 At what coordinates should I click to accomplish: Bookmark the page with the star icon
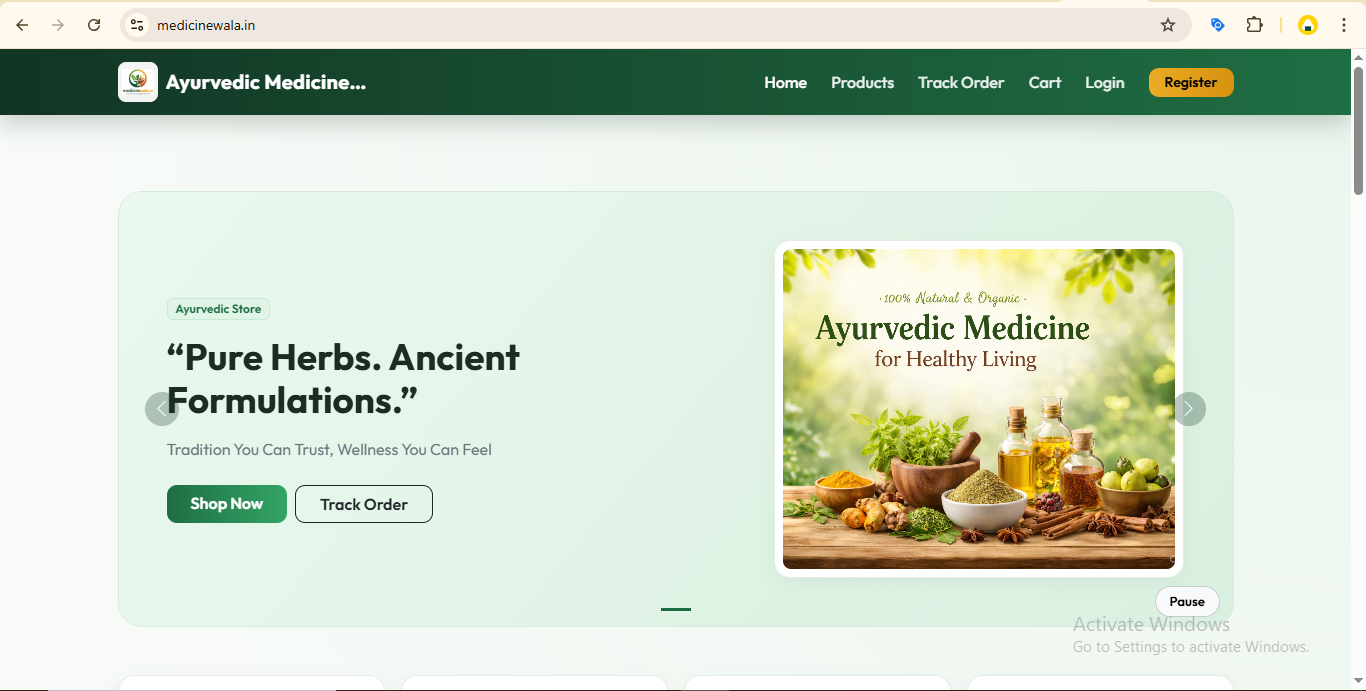[1167, 25]
